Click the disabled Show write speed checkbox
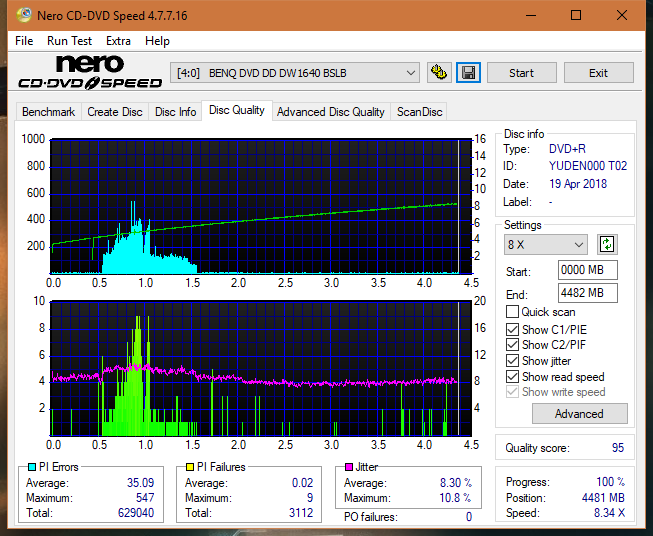 512,392
